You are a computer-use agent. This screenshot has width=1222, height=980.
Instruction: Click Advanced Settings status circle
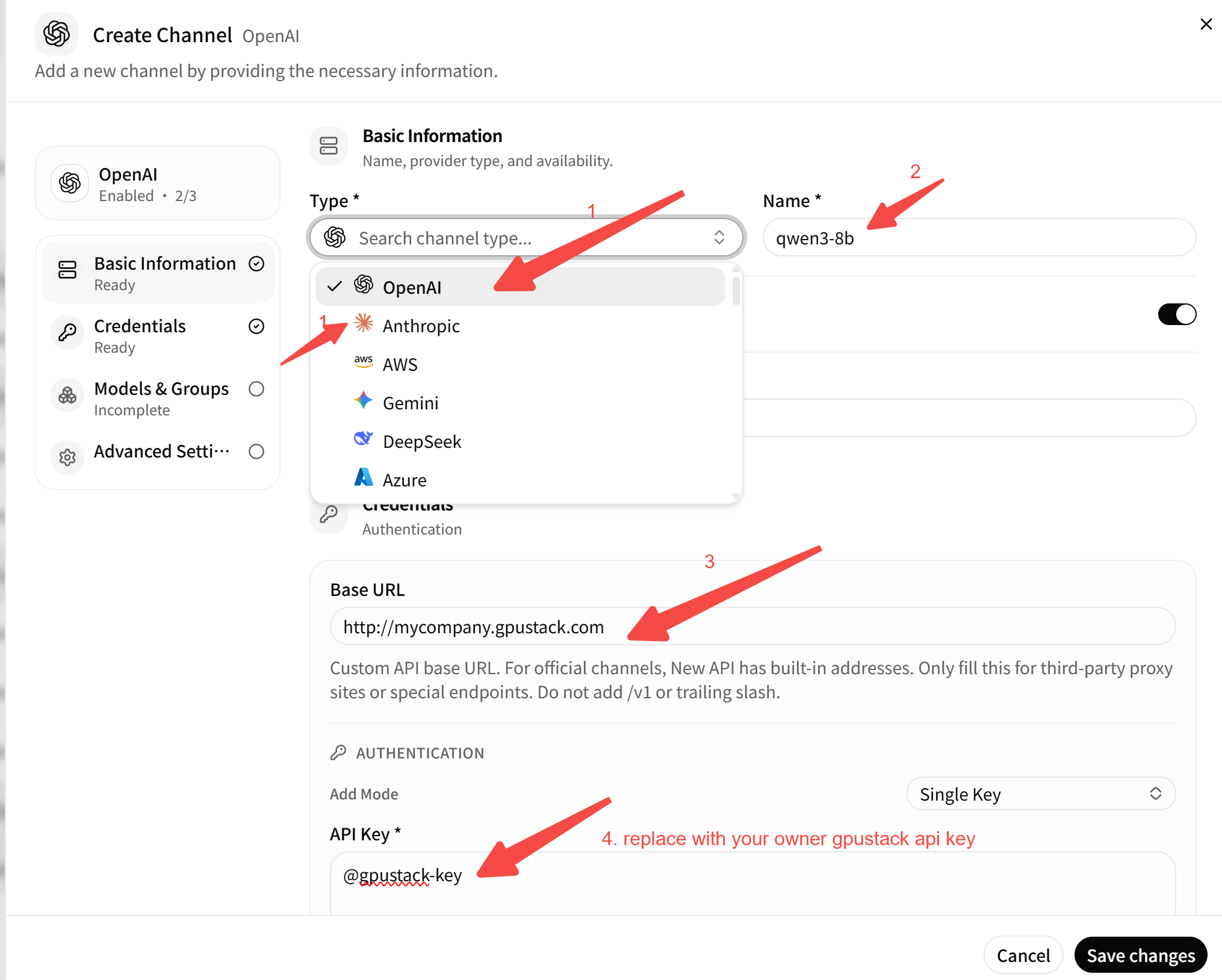pyautogui.click(x=256, y=451)
